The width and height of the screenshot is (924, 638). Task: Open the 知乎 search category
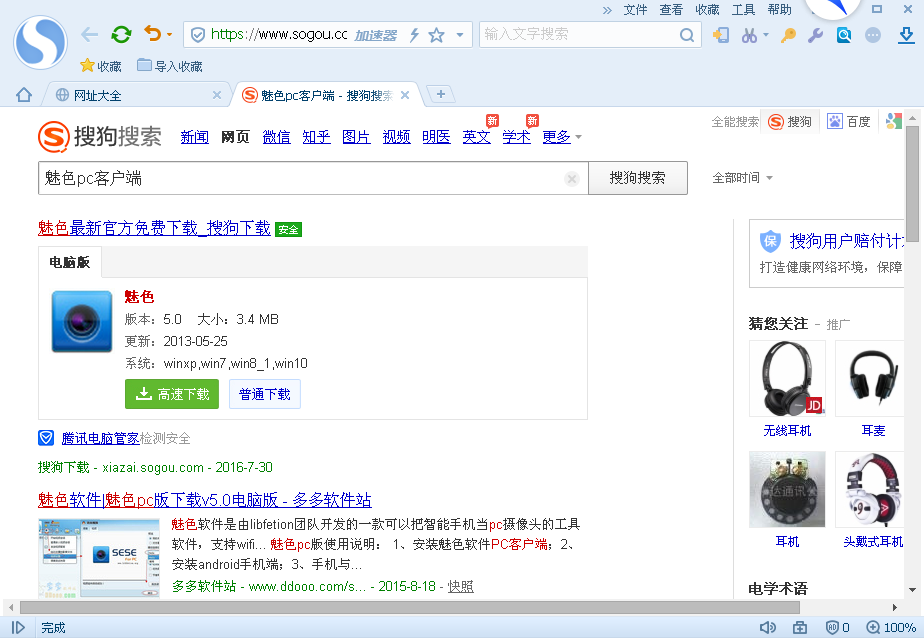point(316,137)
